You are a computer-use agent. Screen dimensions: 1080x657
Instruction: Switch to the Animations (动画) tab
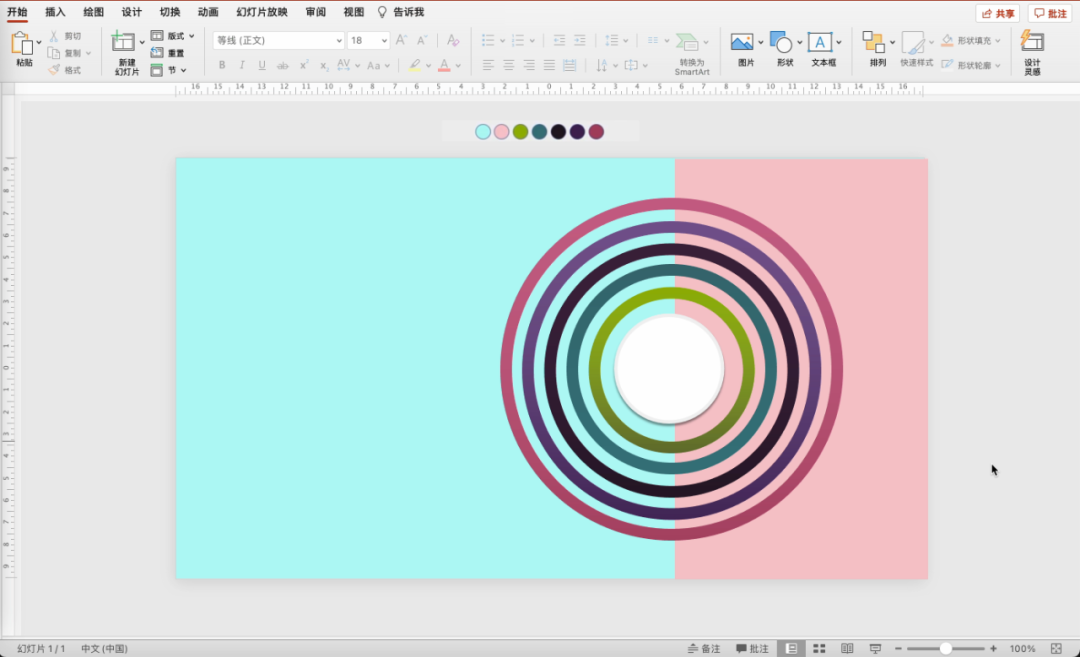(x=208, y=12)
